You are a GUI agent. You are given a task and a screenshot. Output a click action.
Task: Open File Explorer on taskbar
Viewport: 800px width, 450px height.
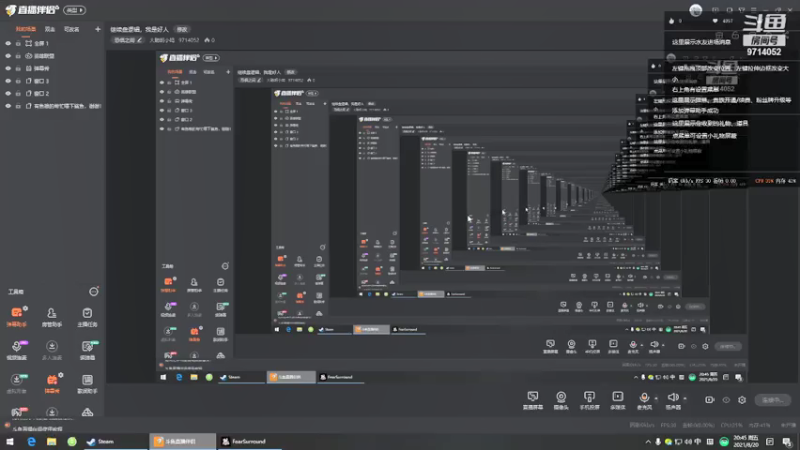(52, 441)
